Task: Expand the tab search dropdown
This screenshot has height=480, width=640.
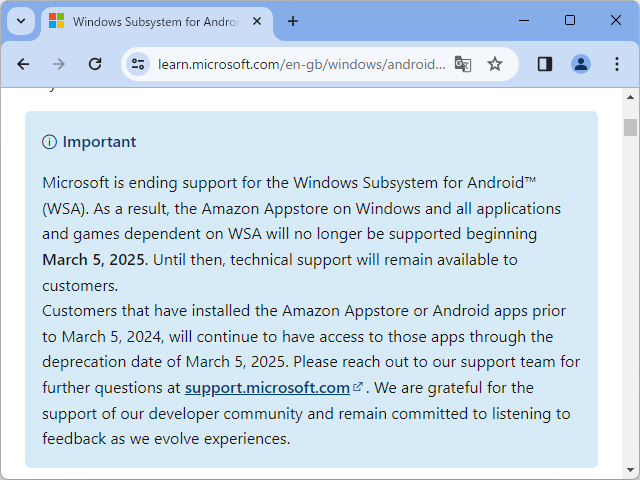Action: pos(21,20)
